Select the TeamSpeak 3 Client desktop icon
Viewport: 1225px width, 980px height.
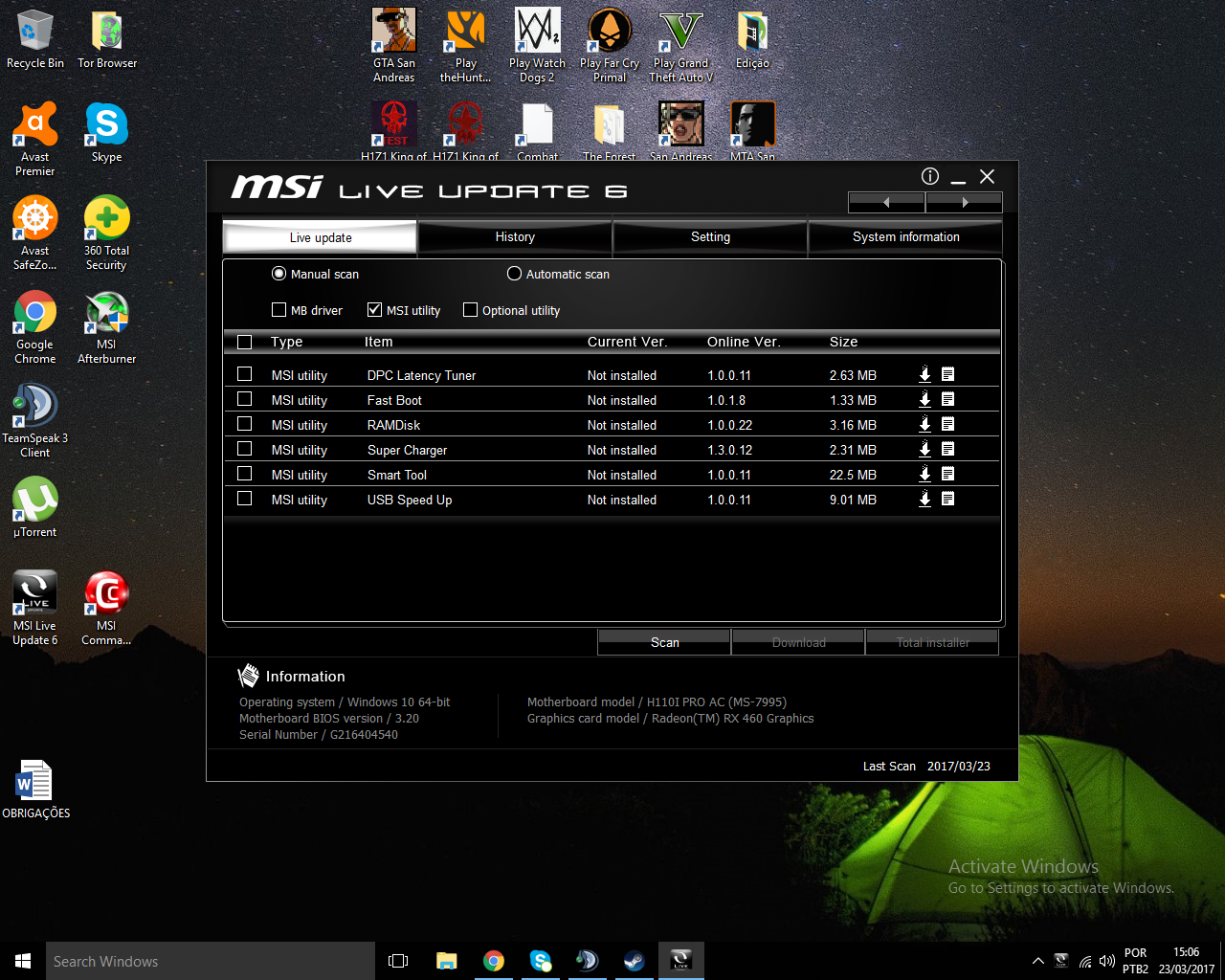pos(35,421)
